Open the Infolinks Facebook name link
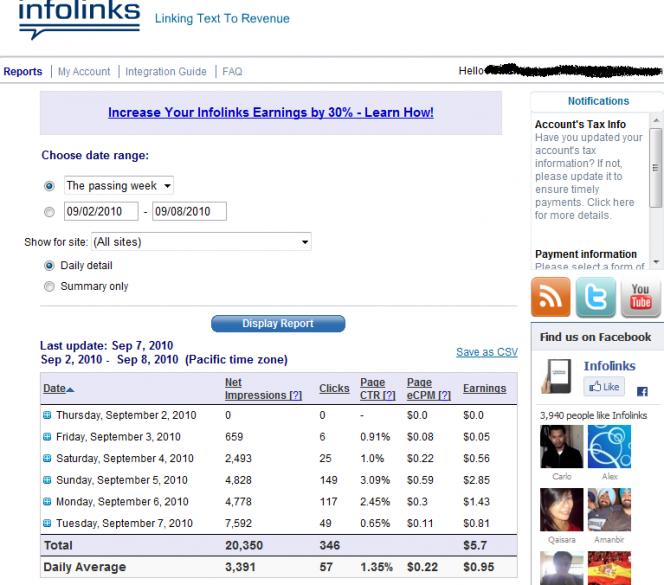This screenshot has height=585, width=664. (609, 366)
